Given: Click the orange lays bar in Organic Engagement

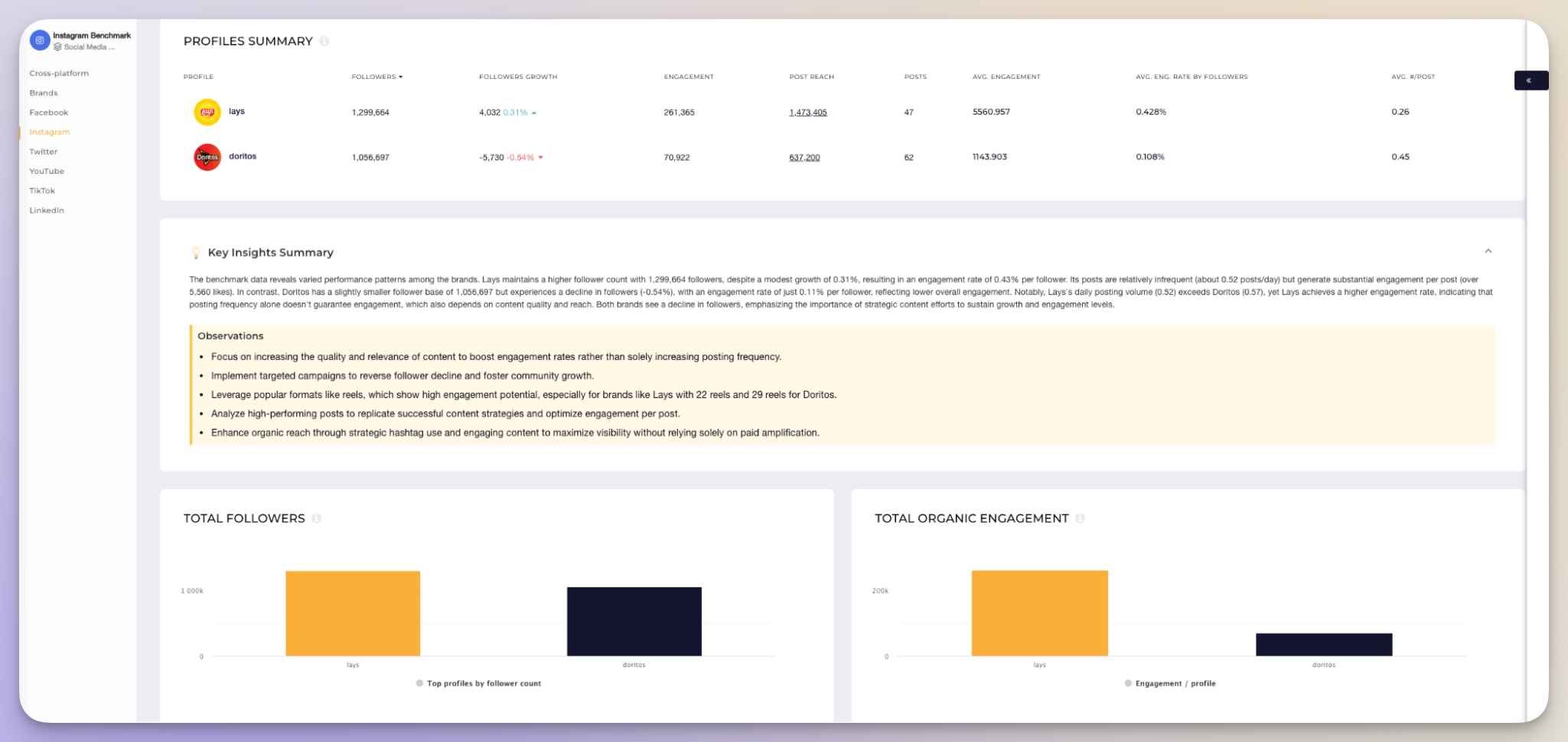Looking at the screenshot, I should [1040, 613].
